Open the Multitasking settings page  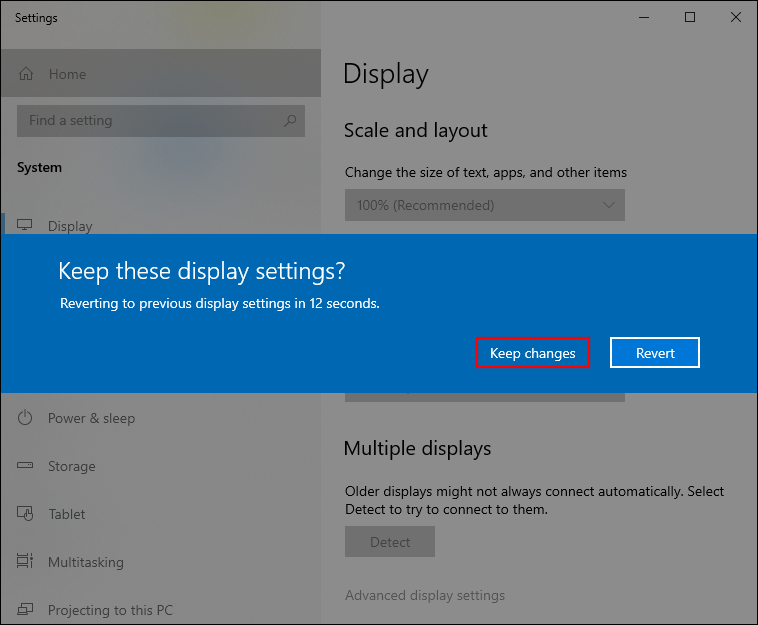86,562
